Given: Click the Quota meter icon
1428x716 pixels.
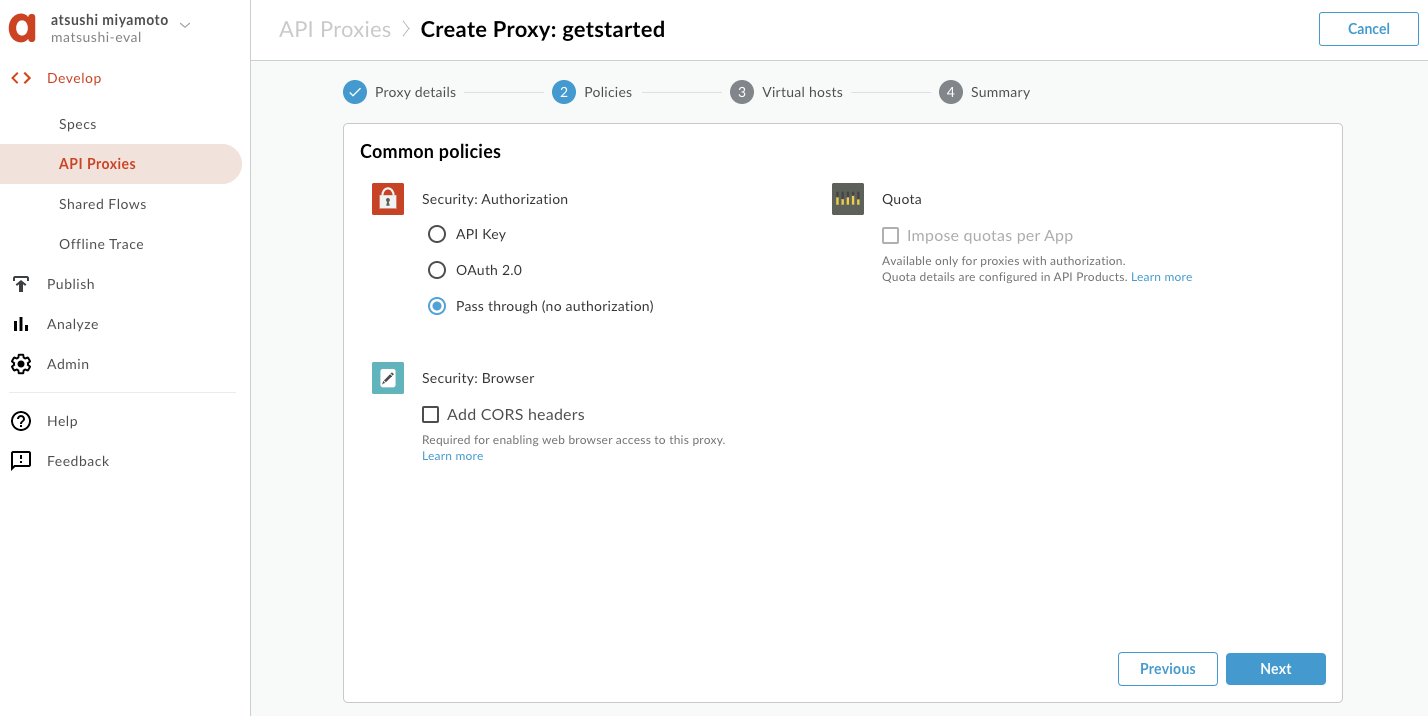Looking at the screenshot, I should click(x=848, y=199).
